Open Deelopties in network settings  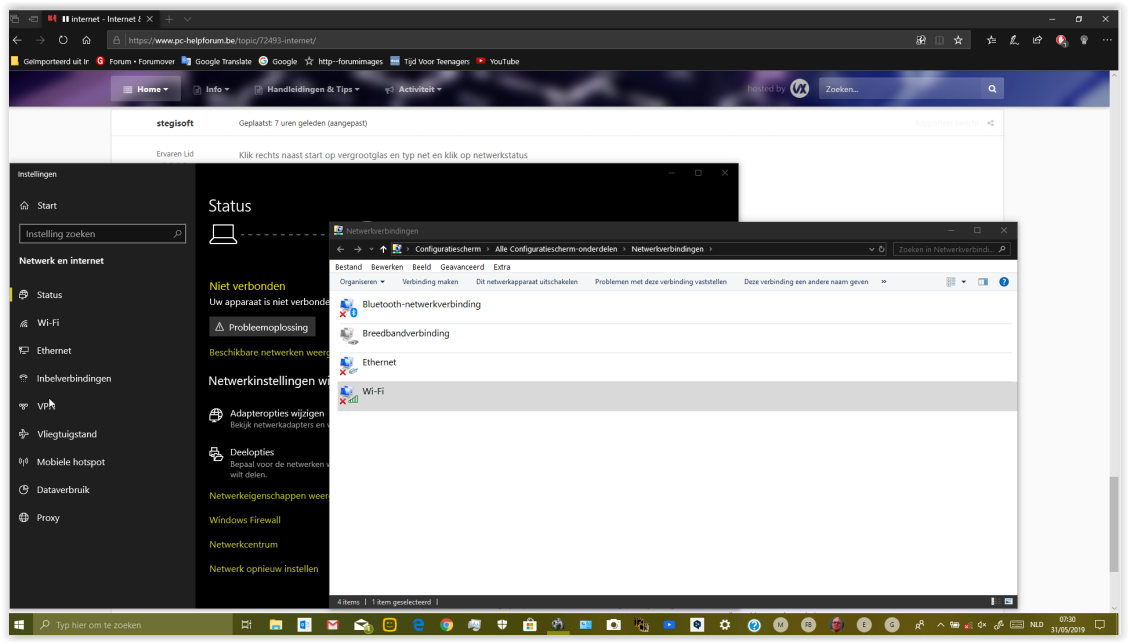252,452
